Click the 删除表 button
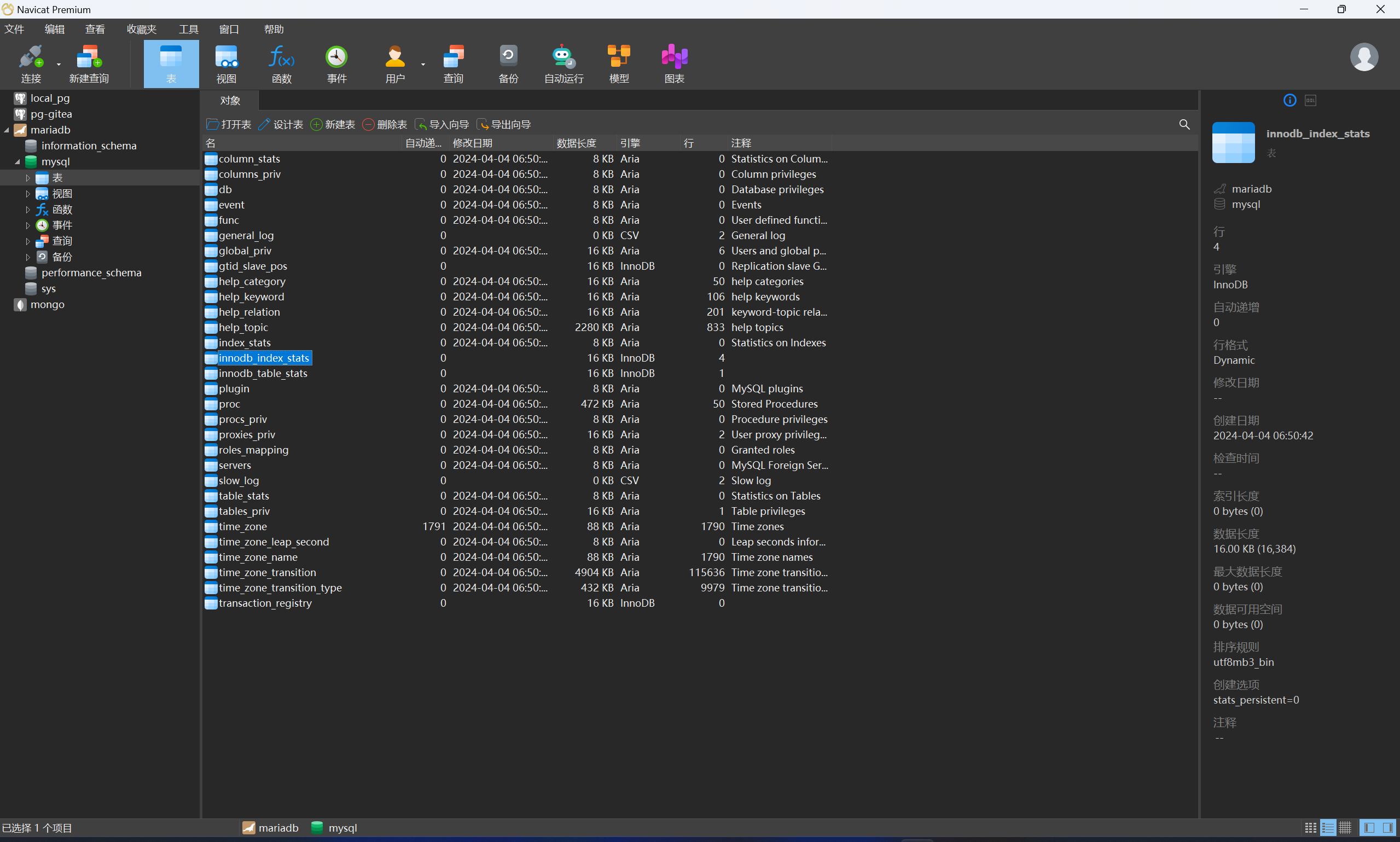Image resolution: width=1400 pixels, height=842 pixels. pyautogui.click(x=385, y=124)
